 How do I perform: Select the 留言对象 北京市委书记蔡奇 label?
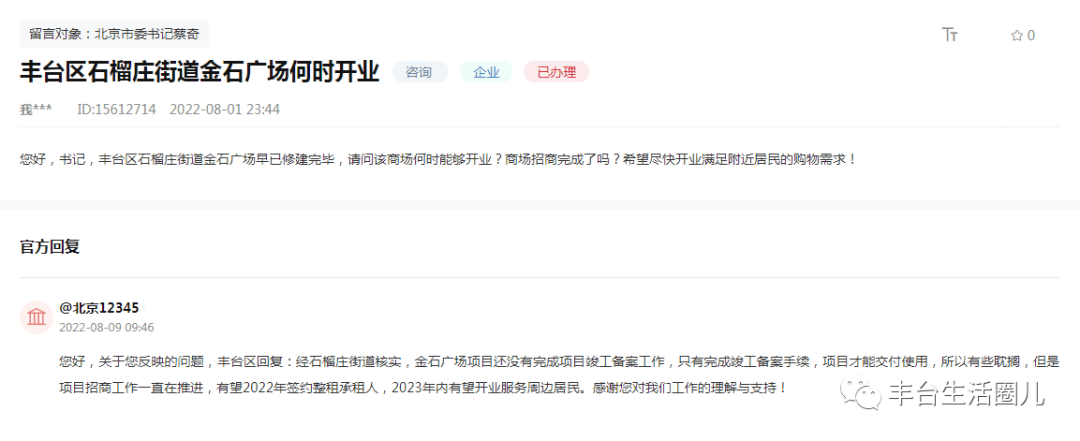114,33
